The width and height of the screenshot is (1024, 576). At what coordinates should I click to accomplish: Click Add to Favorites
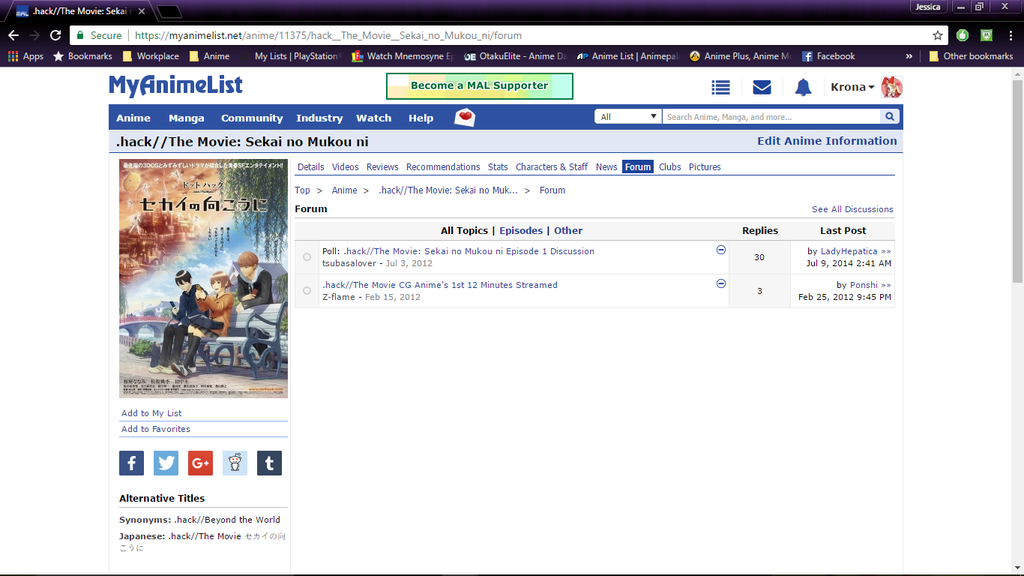click(155, 429)
